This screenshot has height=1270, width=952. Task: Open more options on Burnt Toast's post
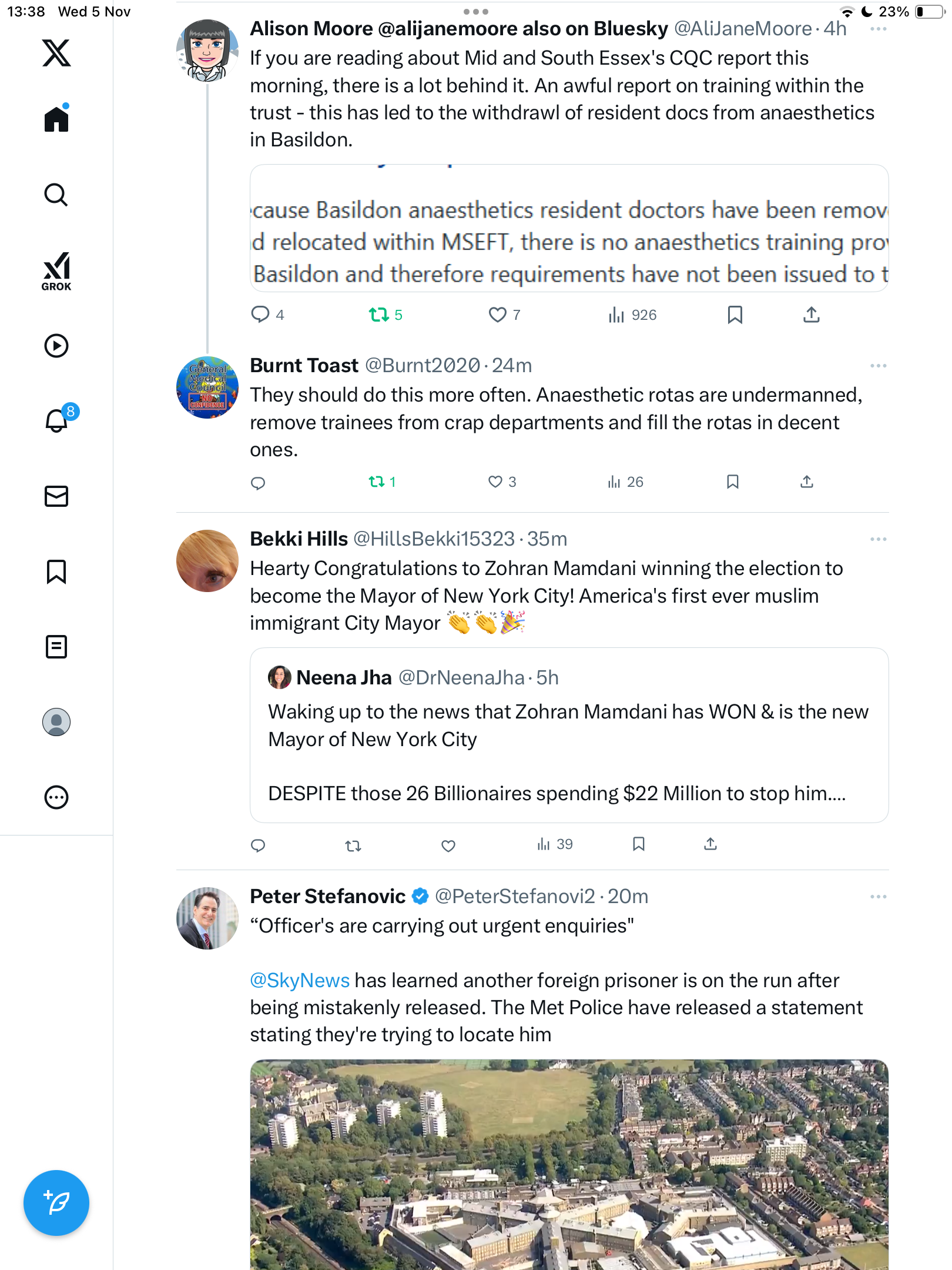pos(878,366)
